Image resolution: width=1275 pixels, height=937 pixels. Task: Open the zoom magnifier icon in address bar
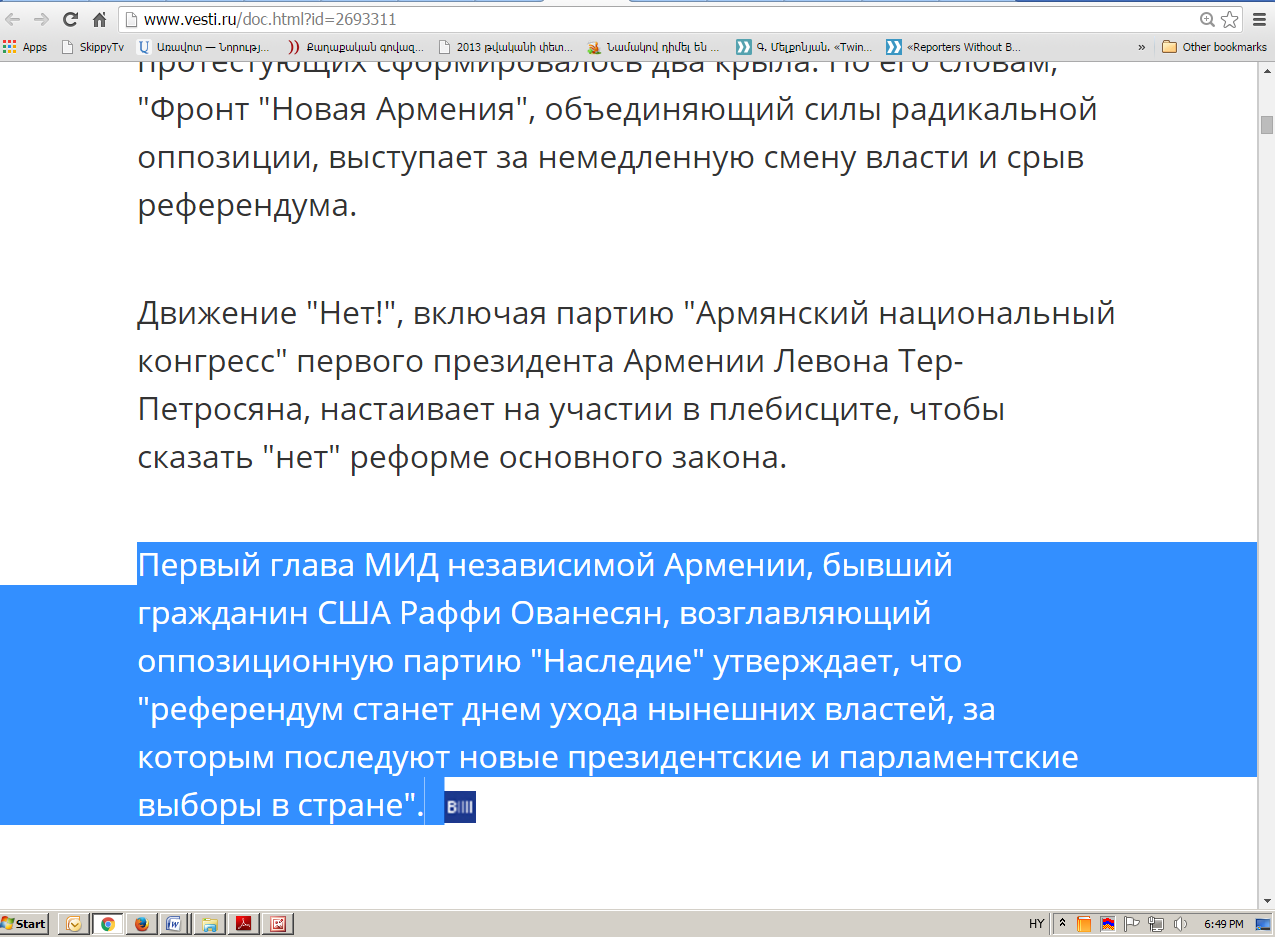(x=1207, y=19)
